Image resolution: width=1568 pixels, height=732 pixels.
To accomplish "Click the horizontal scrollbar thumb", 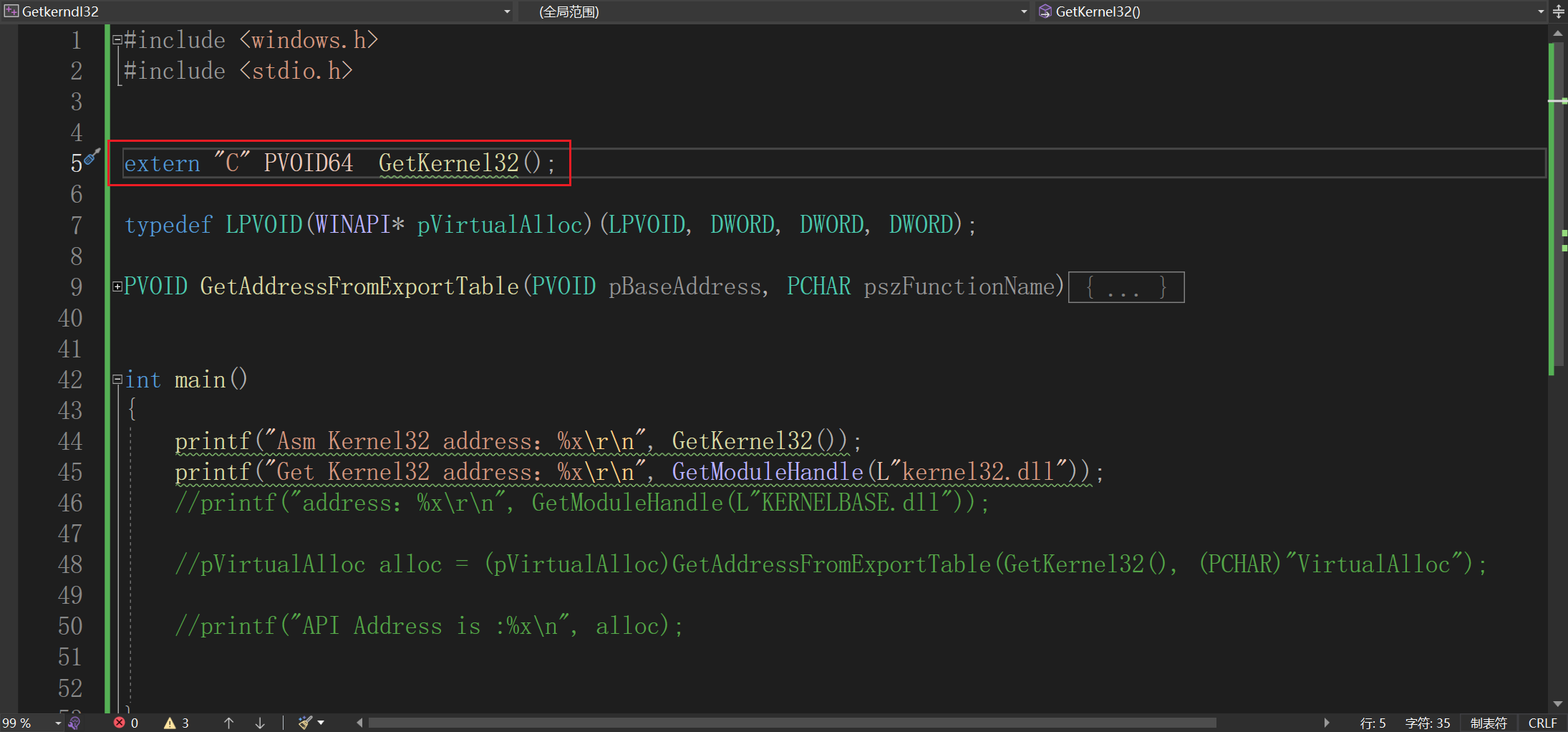I will pyautogui.click(x=792, y=723).
